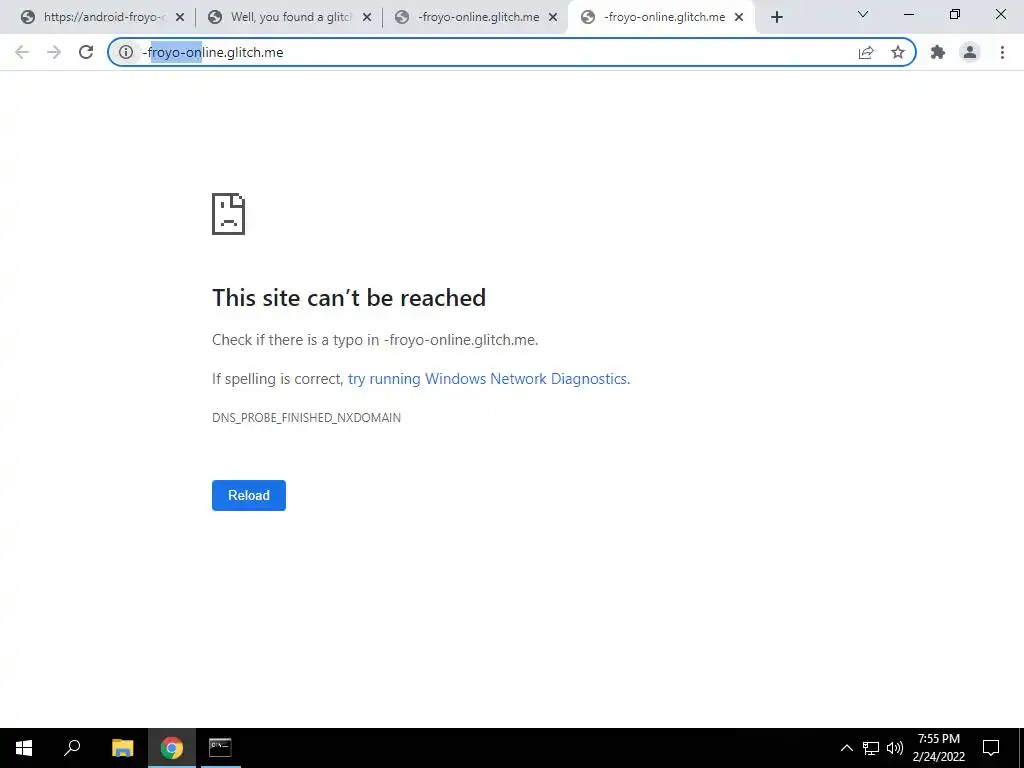The height and width of the screenshot is (768, 1024).
Task: Run Windows Network Diagnostics link
Action: point(489,379)
